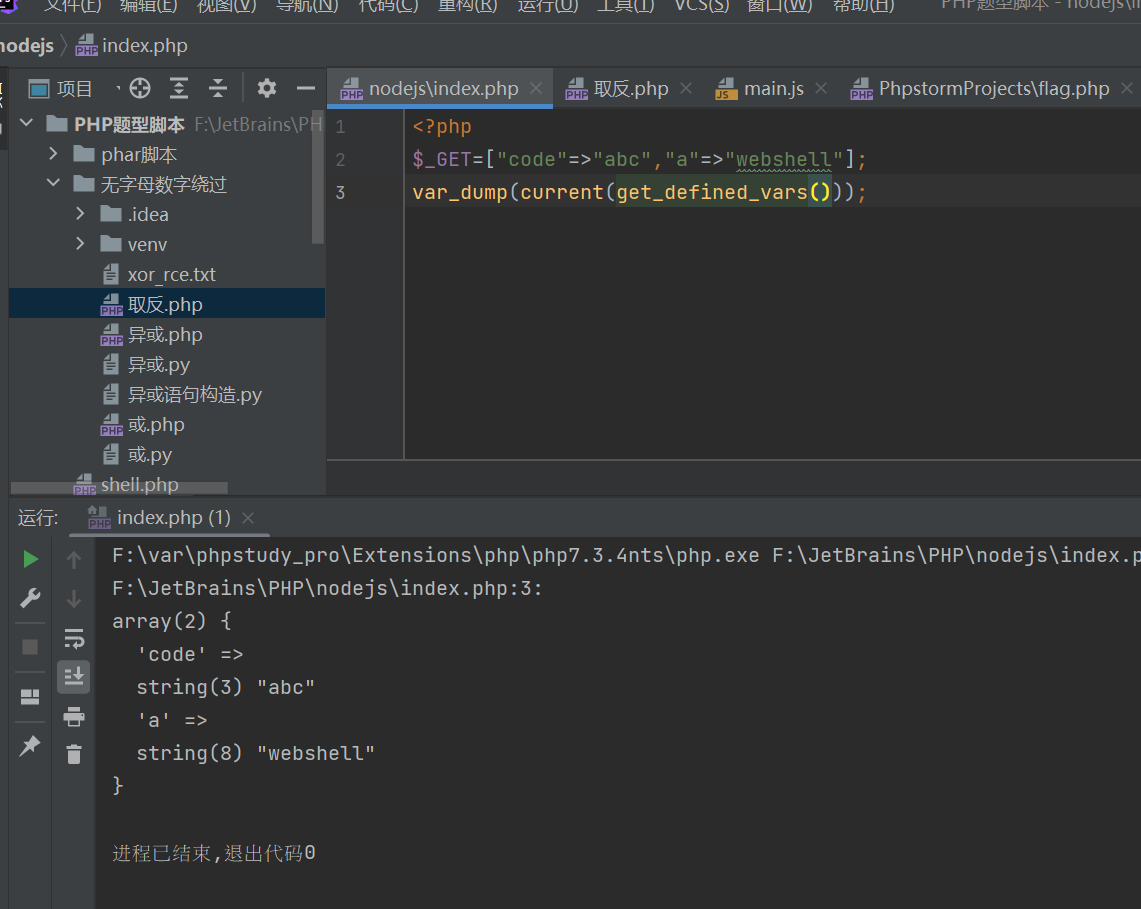Expand the phar脚本 folder
The height and width of the screenshot is (909, 1141).
tap(53, 154)
